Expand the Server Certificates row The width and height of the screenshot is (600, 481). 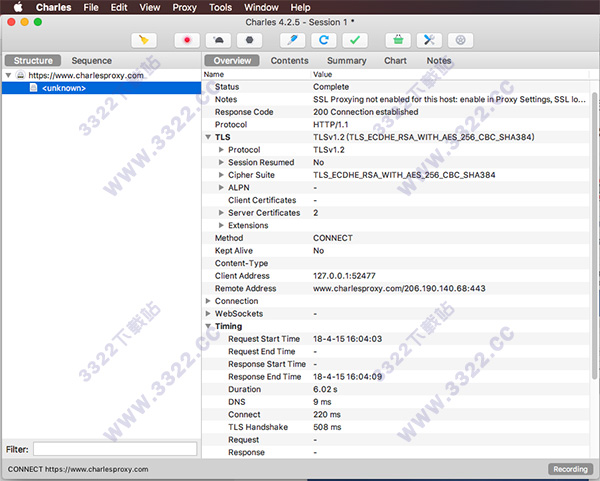pyautogui.click(x=221, y=213)
